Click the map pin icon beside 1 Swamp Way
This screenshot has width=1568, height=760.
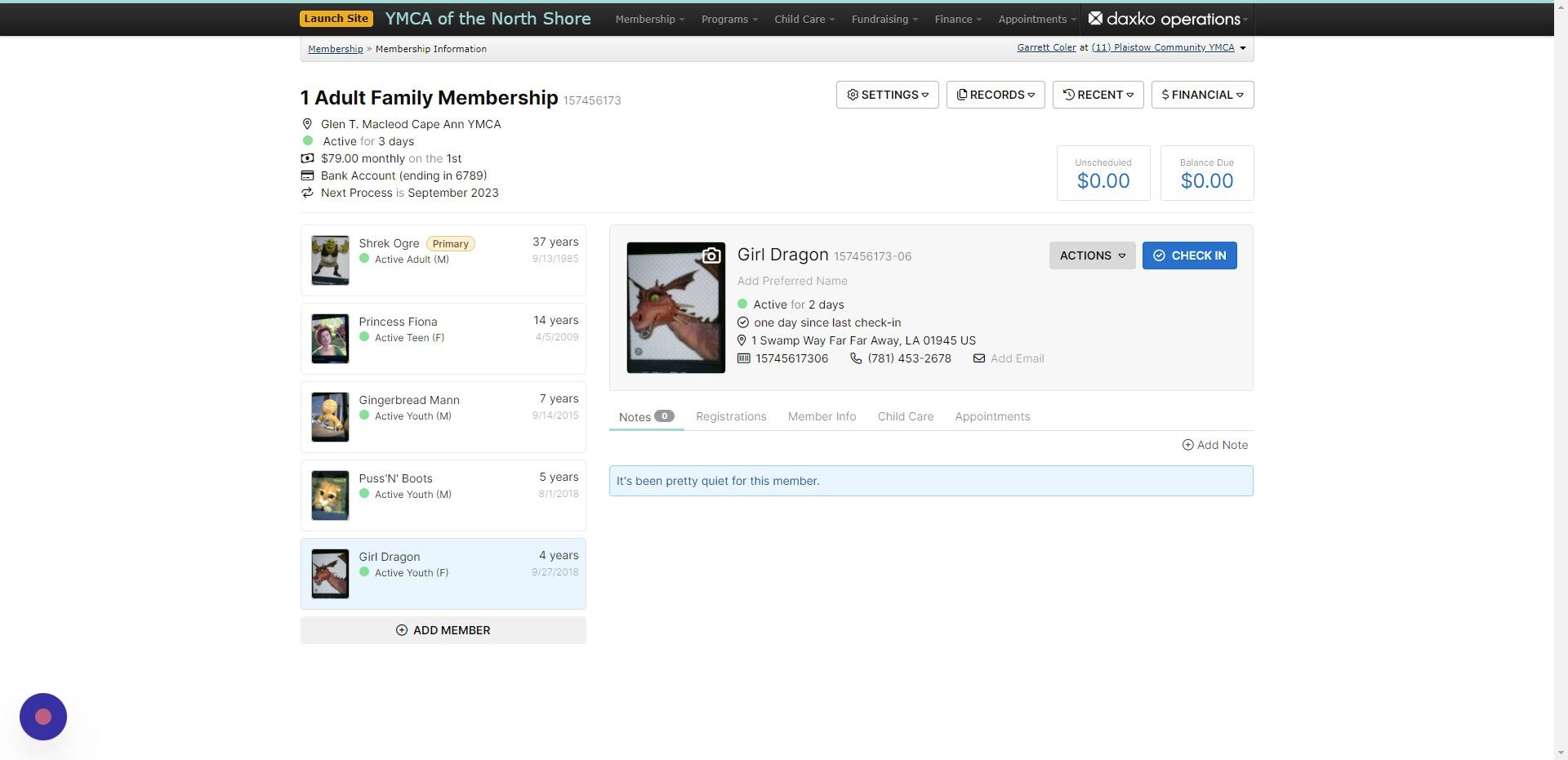click(742, 340)
